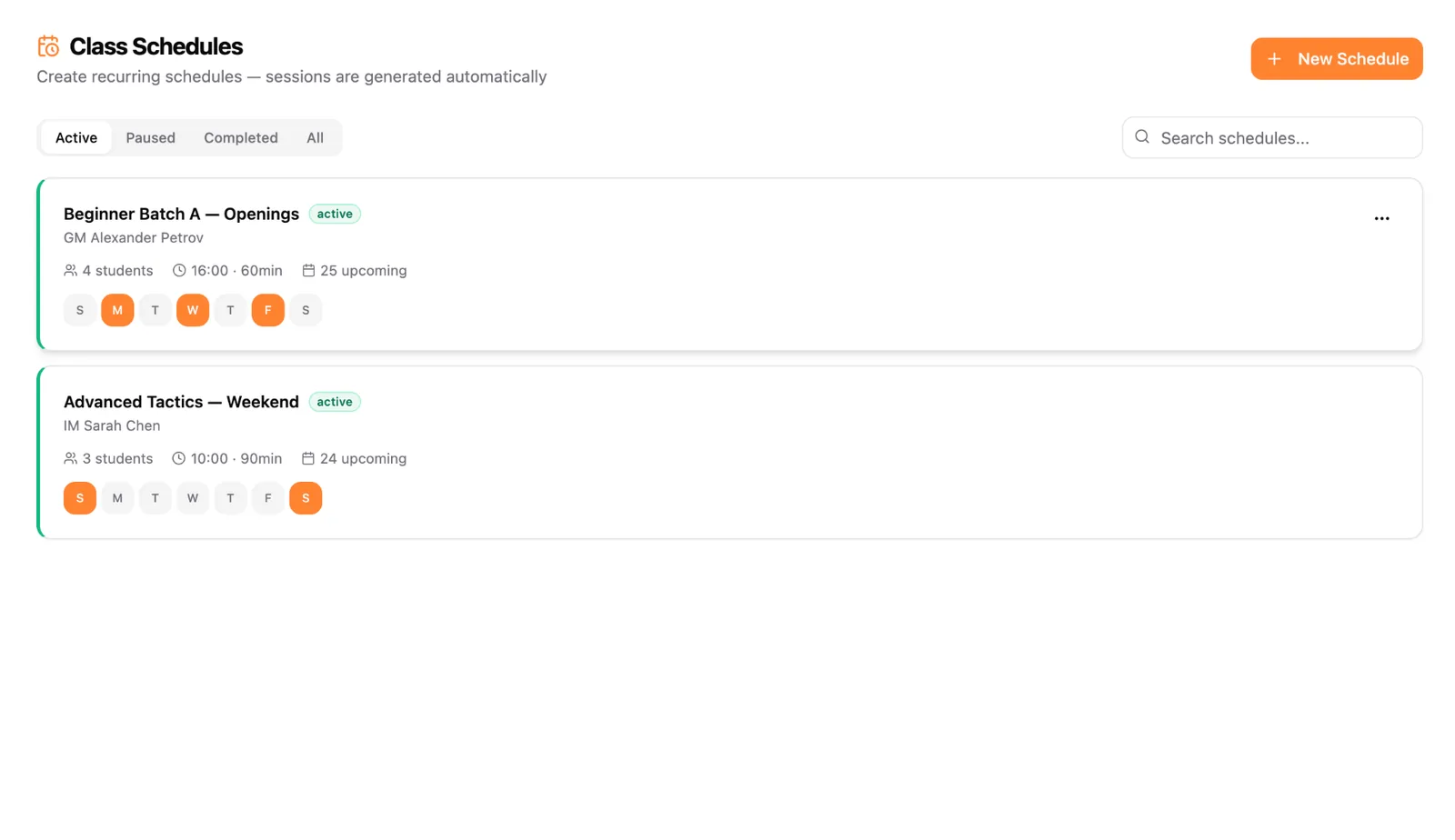Image resolution: width=1455 pixels, height=840 pixels.
Task: Show the All schedules tab
Action: click(315, 138)
